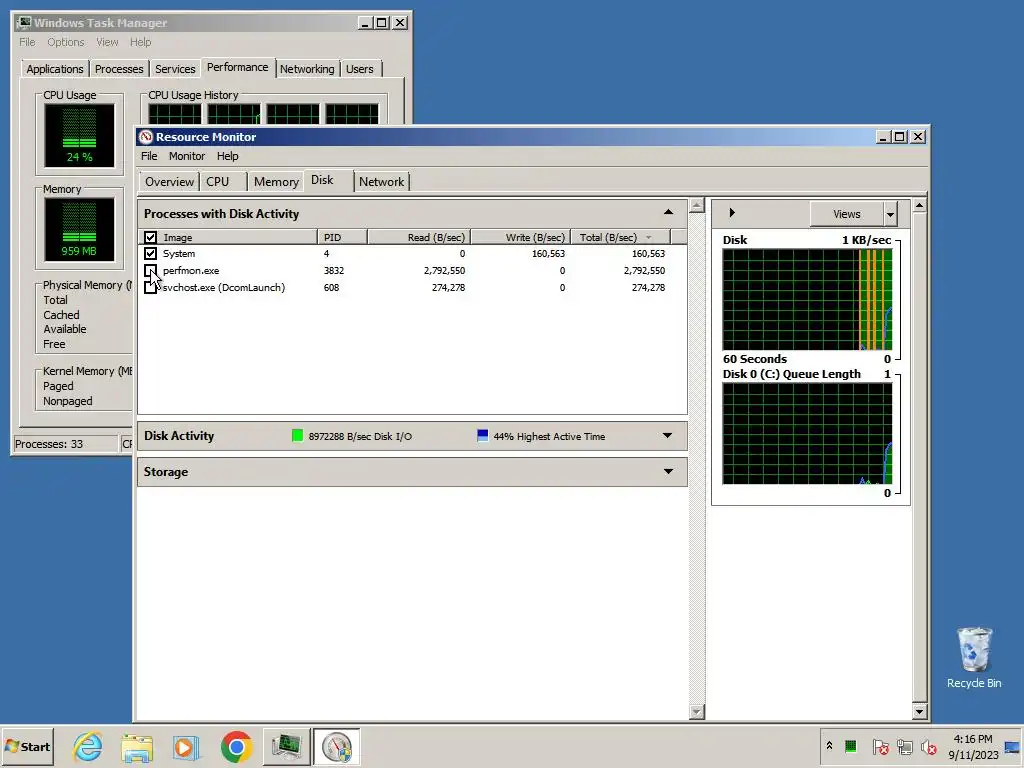Viewport: 1024px width, 768px height.
Task: Click the network status tray icon
Action: 904,746
